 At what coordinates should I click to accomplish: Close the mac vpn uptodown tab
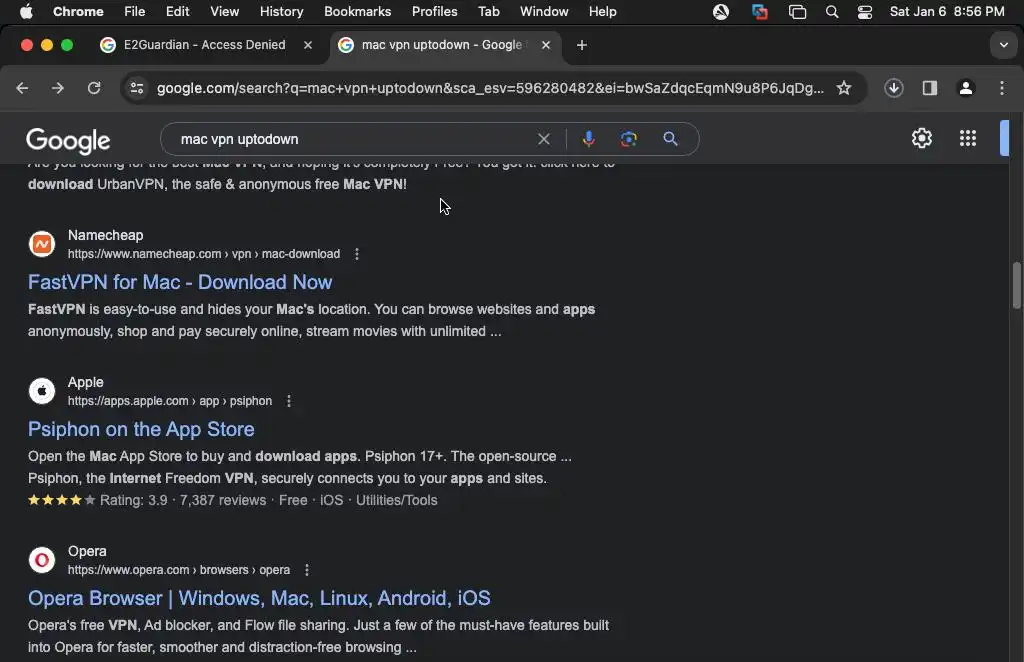(546, 45)
